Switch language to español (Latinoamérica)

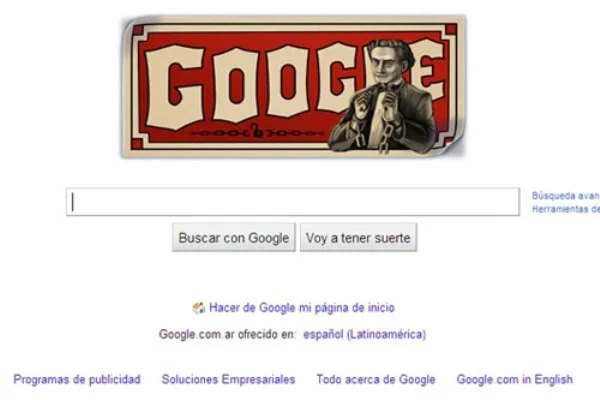pyautogui.click(x=364, y=335)
